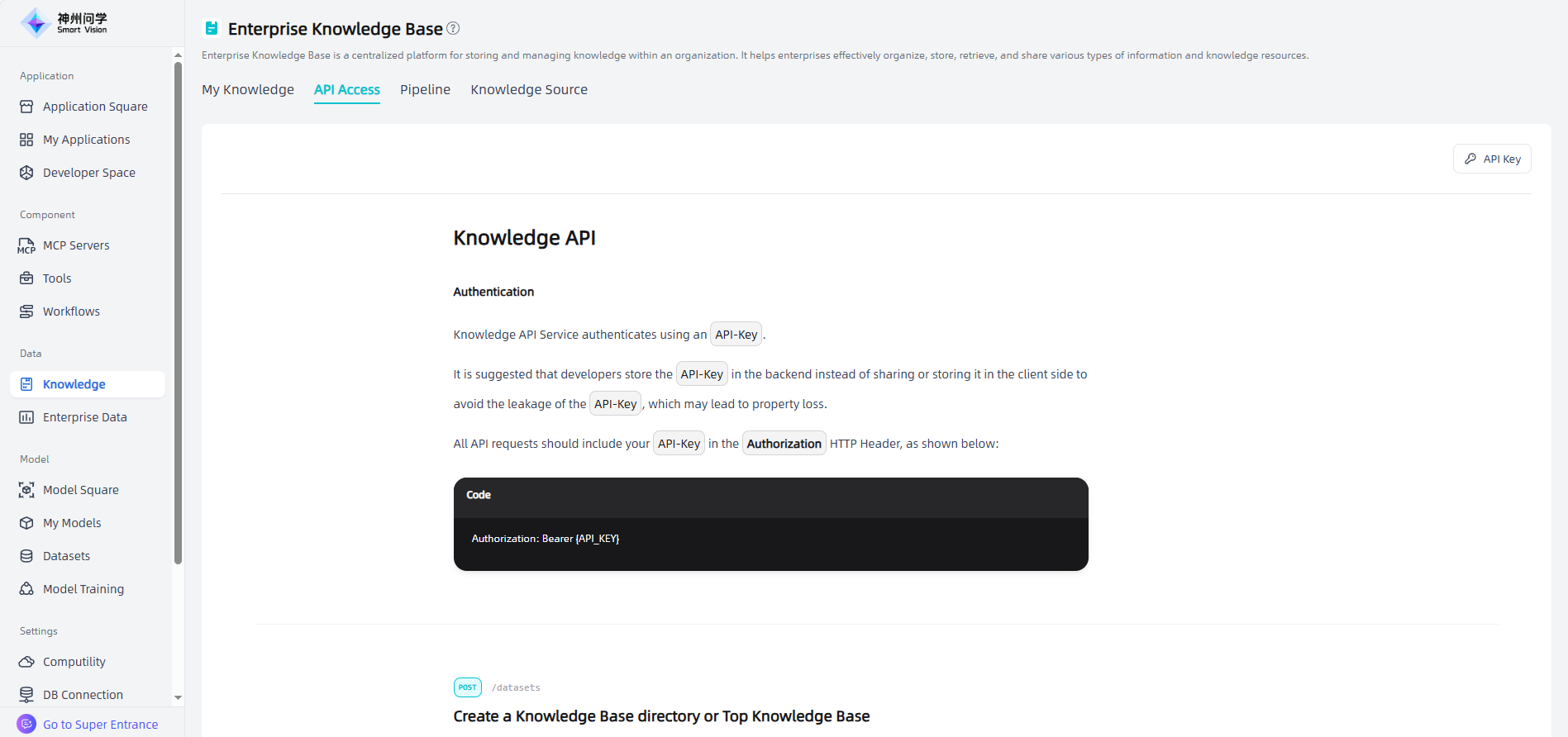
Task: Open My Applications grid icon
Action: pyautogui.click(x=26, y=140)
